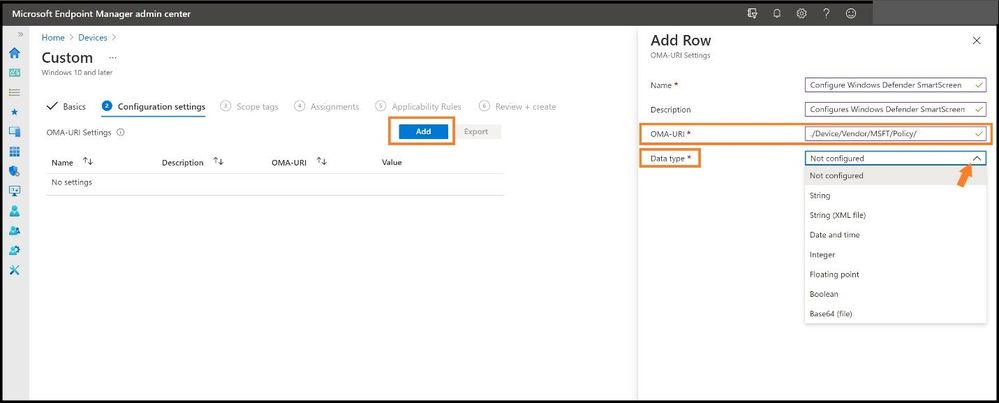This screenshot has width=999, height=403.
Task: Open Troubleshooting tools icon in sidebar
Action: click(14, 270)
